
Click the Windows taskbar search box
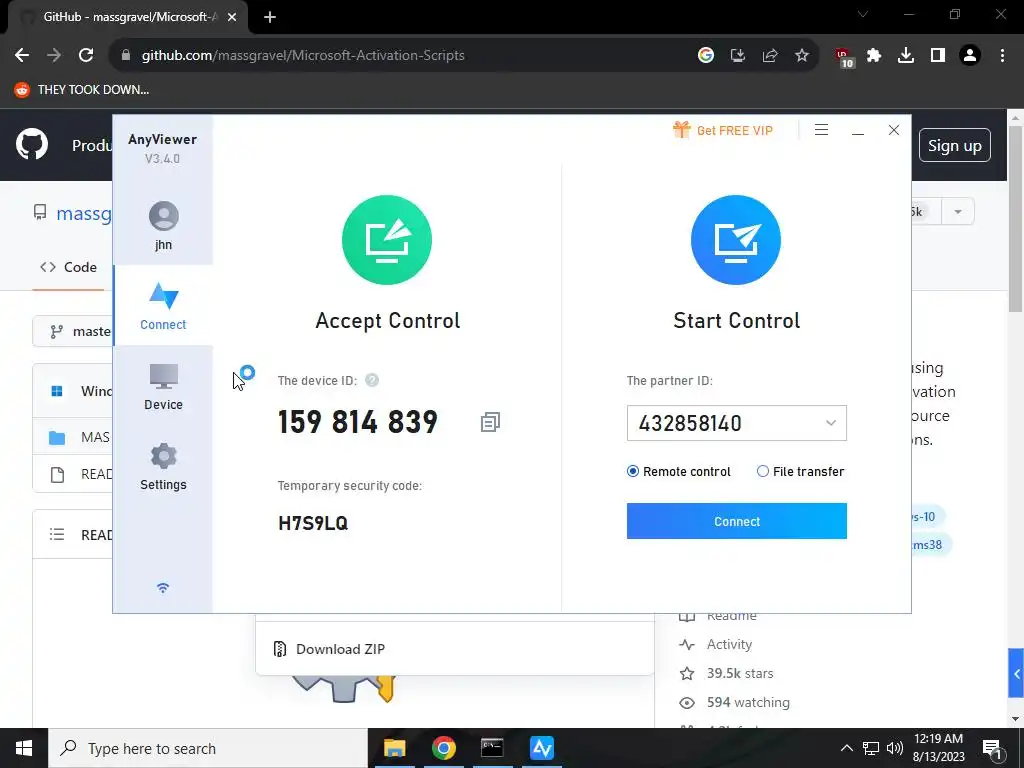208,748
